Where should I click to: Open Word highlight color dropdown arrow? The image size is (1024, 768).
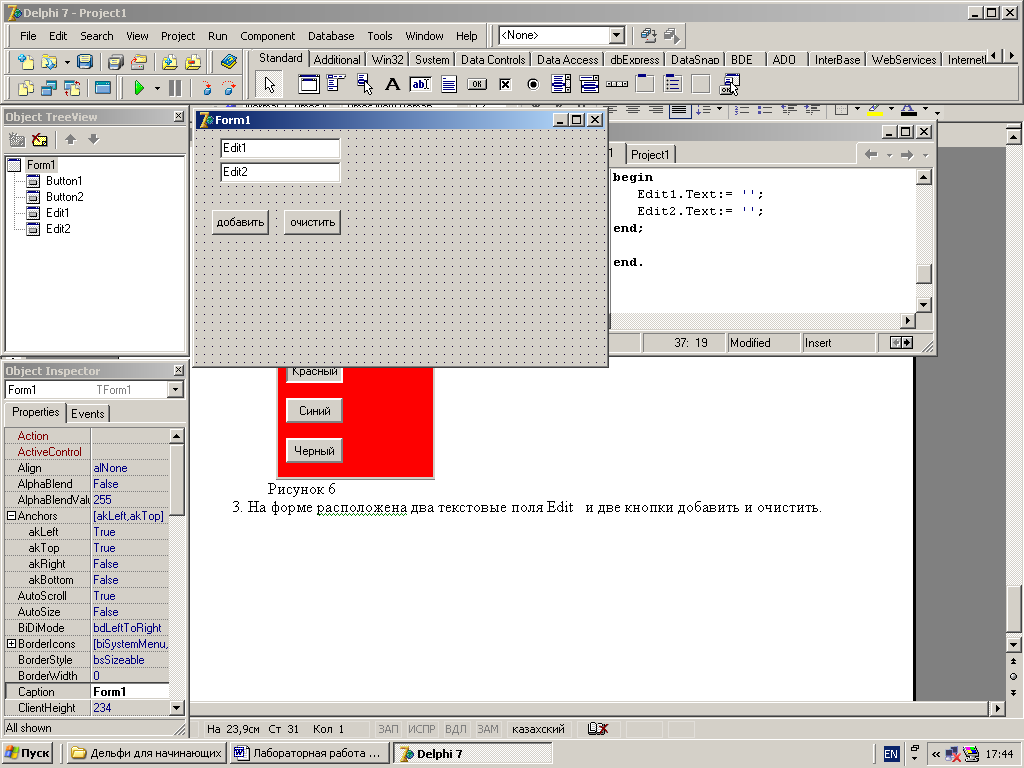pyautogui.click(x=891, y=109)
